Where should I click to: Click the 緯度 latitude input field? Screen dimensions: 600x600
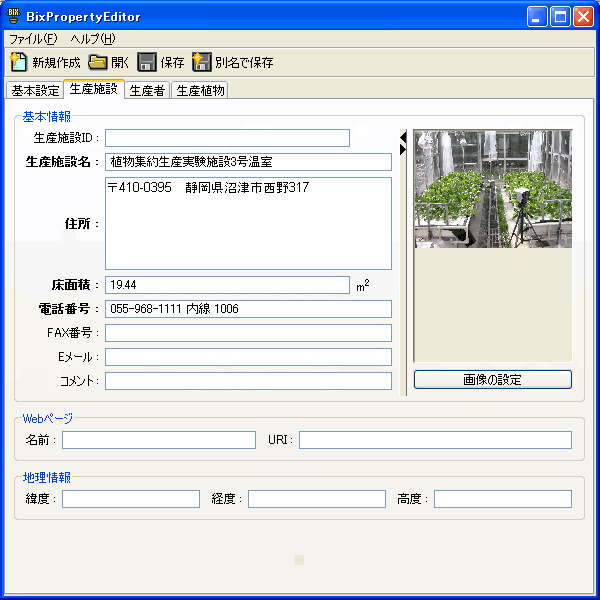[130, 499]
